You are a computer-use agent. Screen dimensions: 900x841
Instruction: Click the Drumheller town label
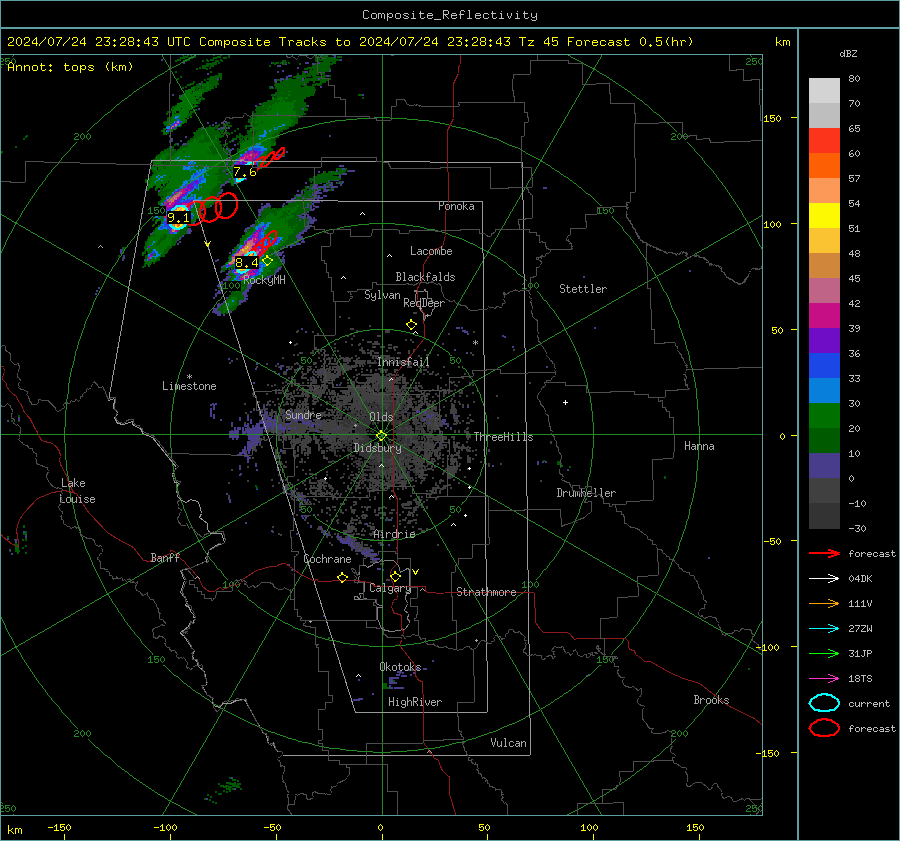pos(586,493)
